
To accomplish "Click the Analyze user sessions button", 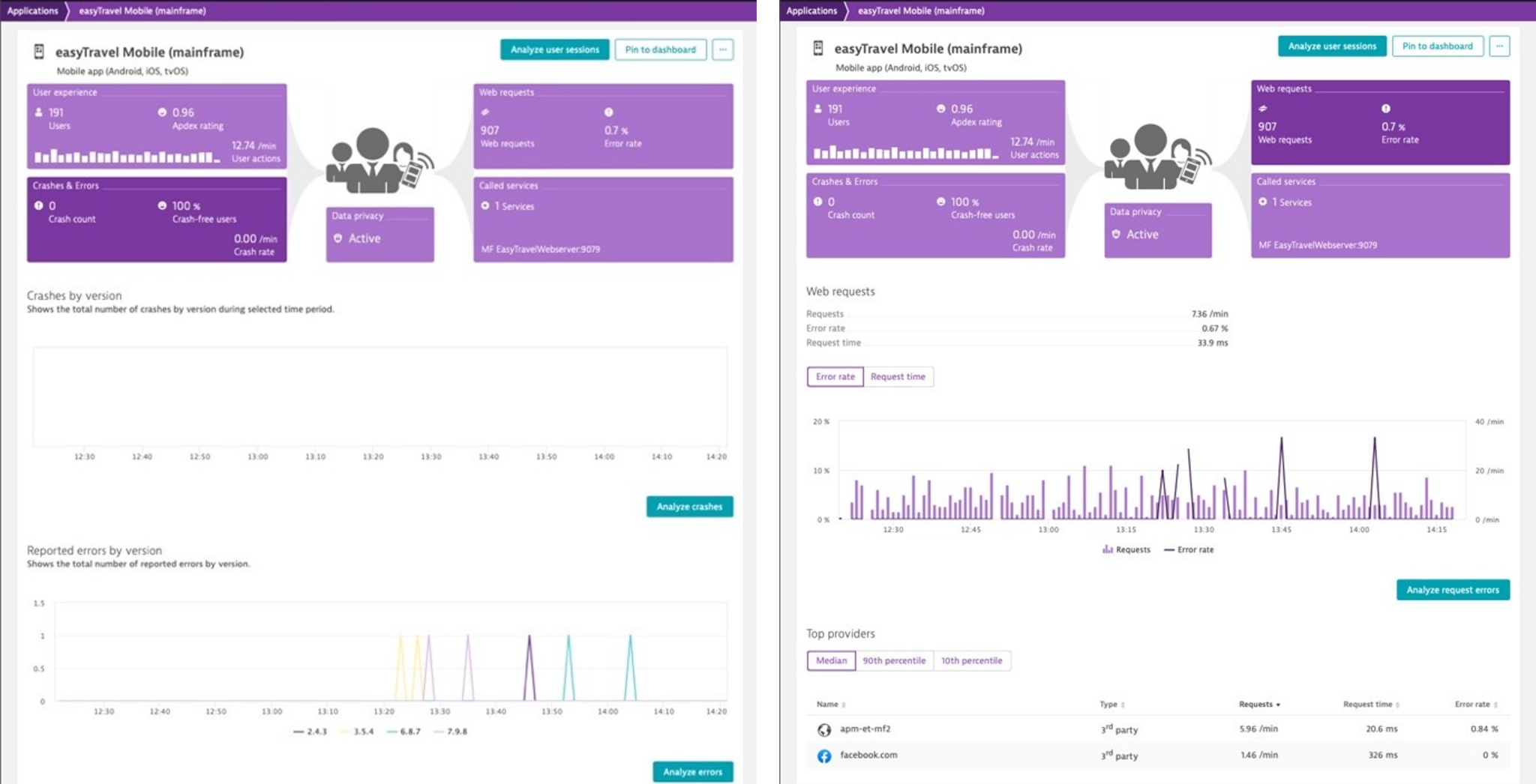I will (x=555, y=49).
